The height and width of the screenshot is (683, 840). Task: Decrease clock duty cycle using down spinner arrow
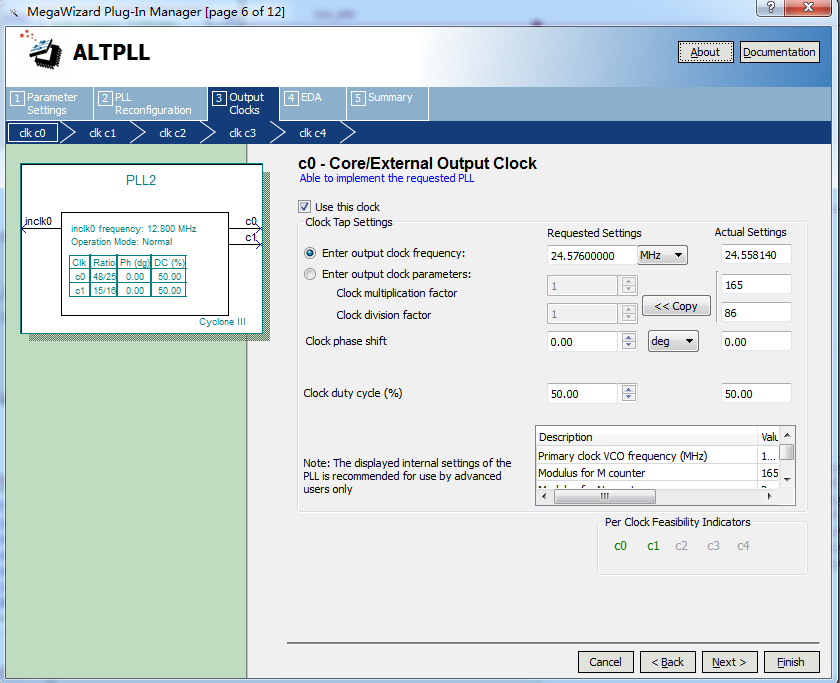(x=629, y=398)
